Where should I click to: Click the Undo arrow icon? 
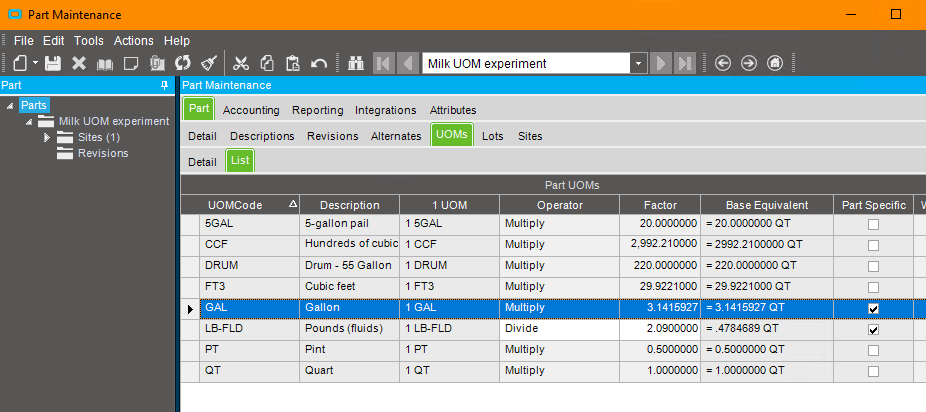pyautogui.click(x=319, y=63)
